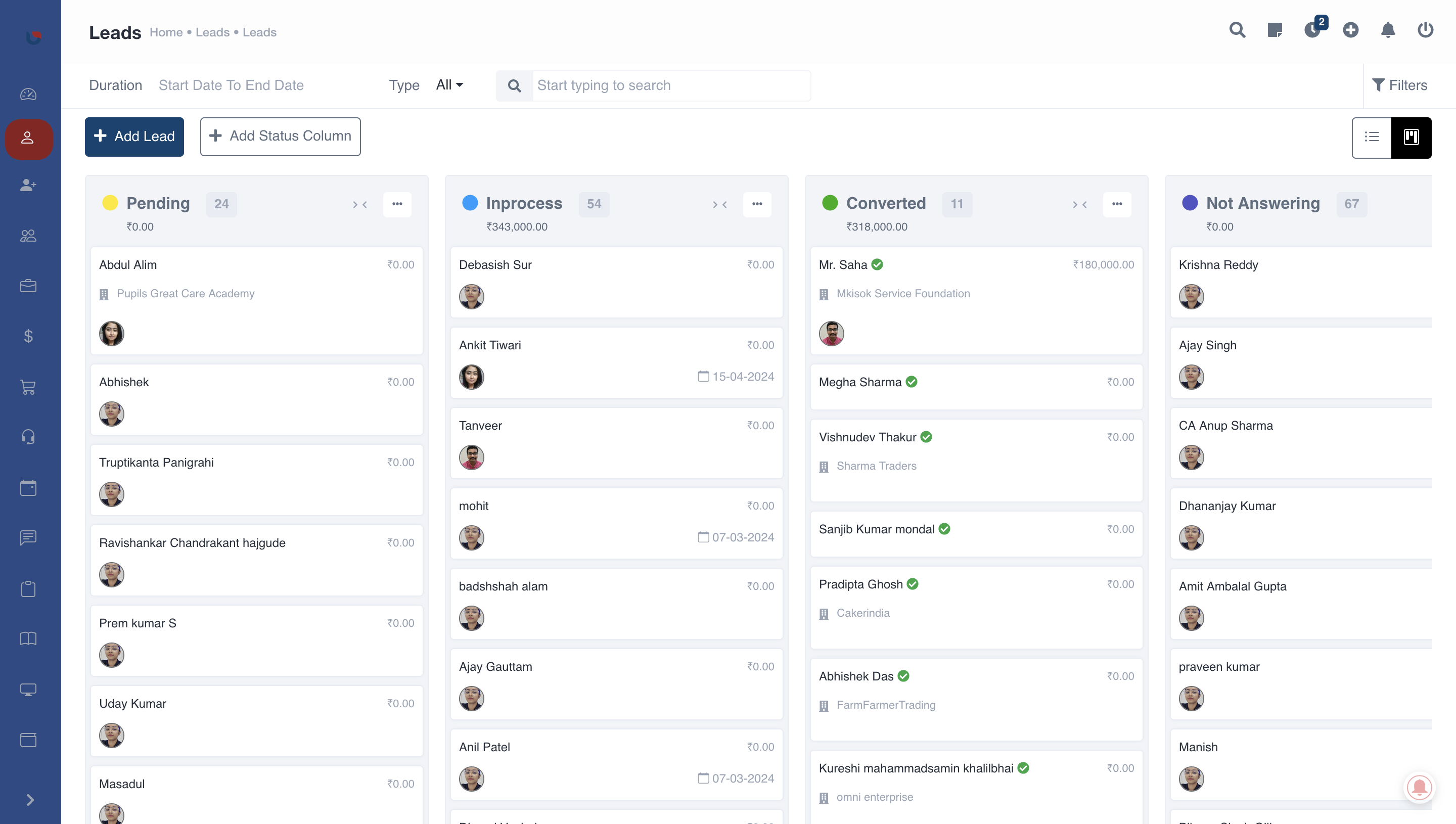Open the calendar icon in sidebar

click(x=28, y=487)
